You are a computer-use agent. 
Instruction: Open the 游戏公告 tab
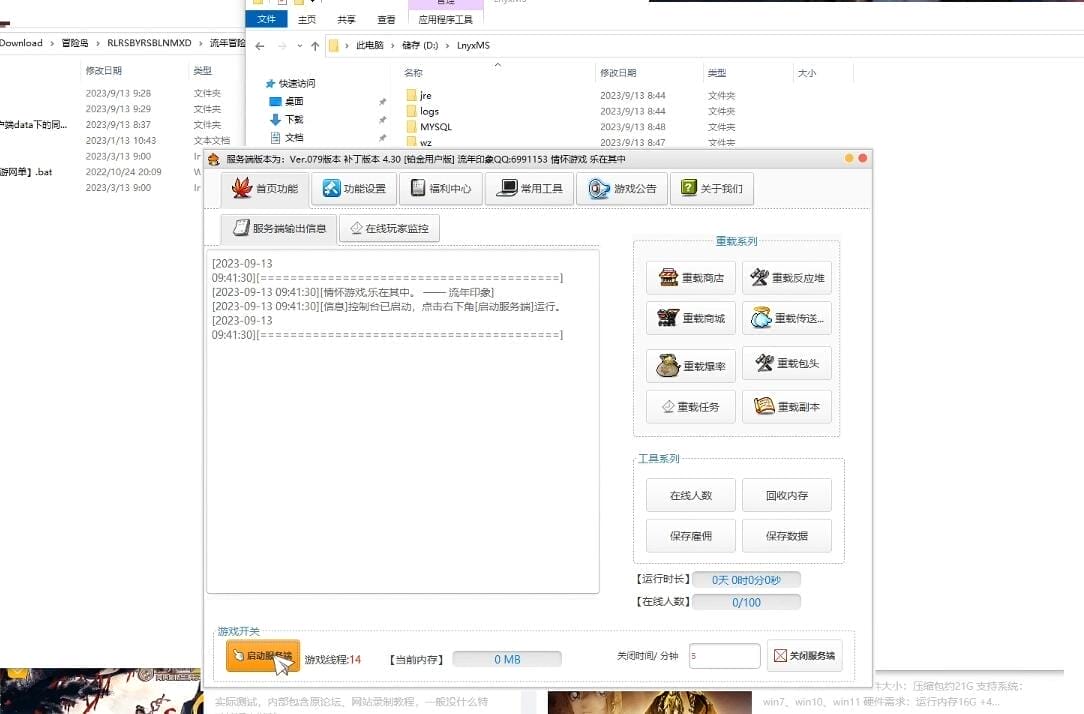pos(622,188)
